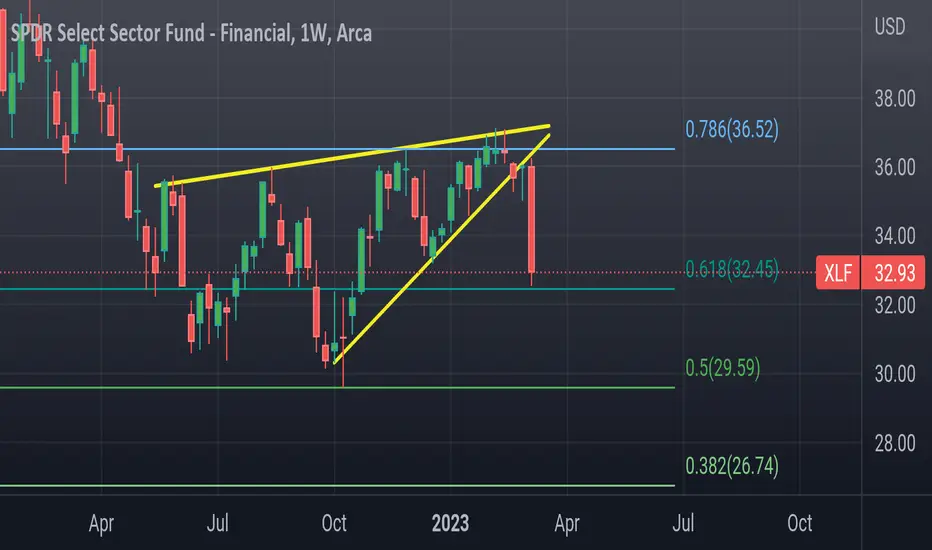Viewport: 932px width, 550px height.
Task: Select the 0.618(32.45) Fibonacci label
Action: (x=732, y=269)
